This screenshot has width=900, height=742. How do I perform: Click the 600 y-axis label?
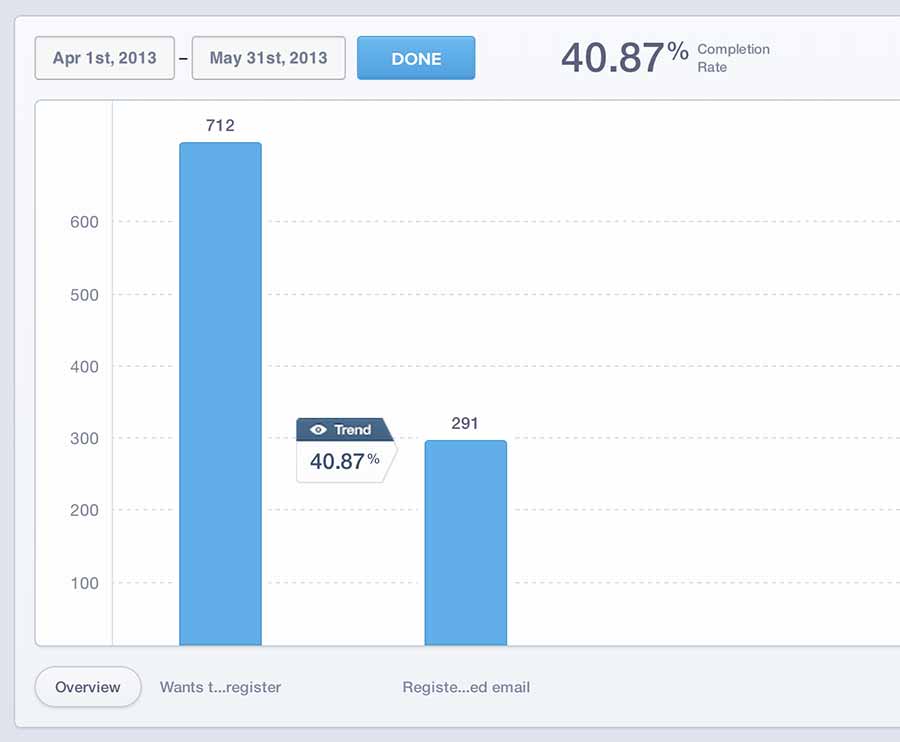click(x=84, y=222)
